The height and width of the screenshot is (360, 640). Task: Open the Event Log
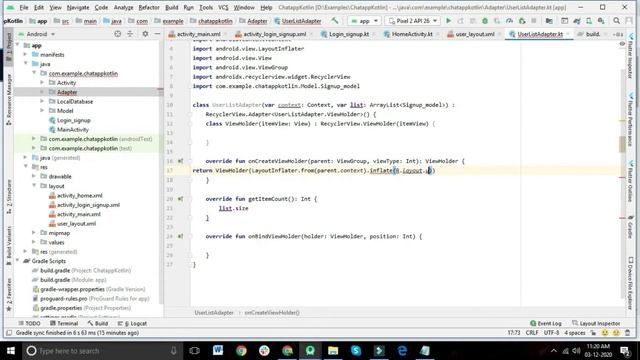545,323
